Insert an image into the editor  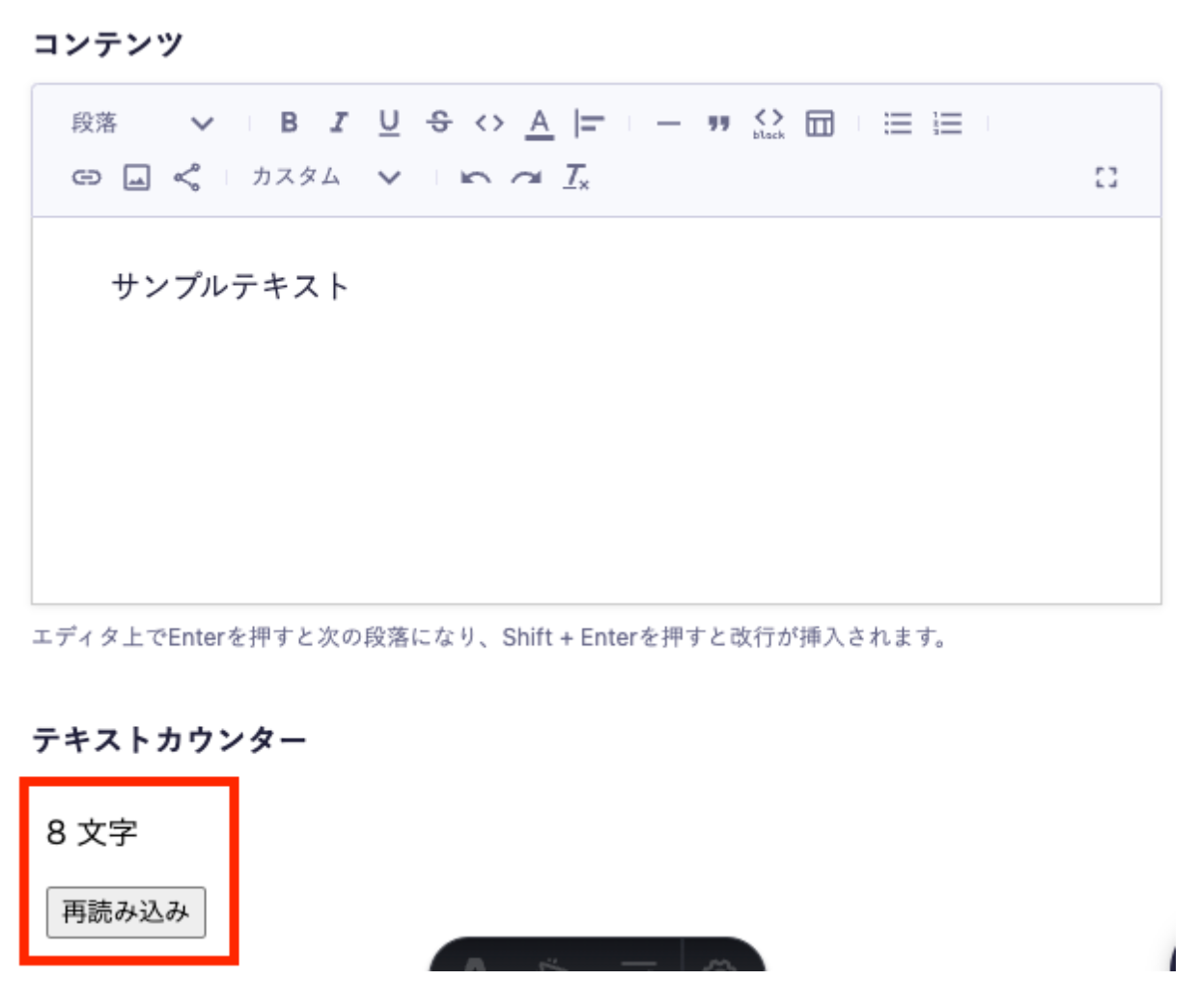(137, 178)
